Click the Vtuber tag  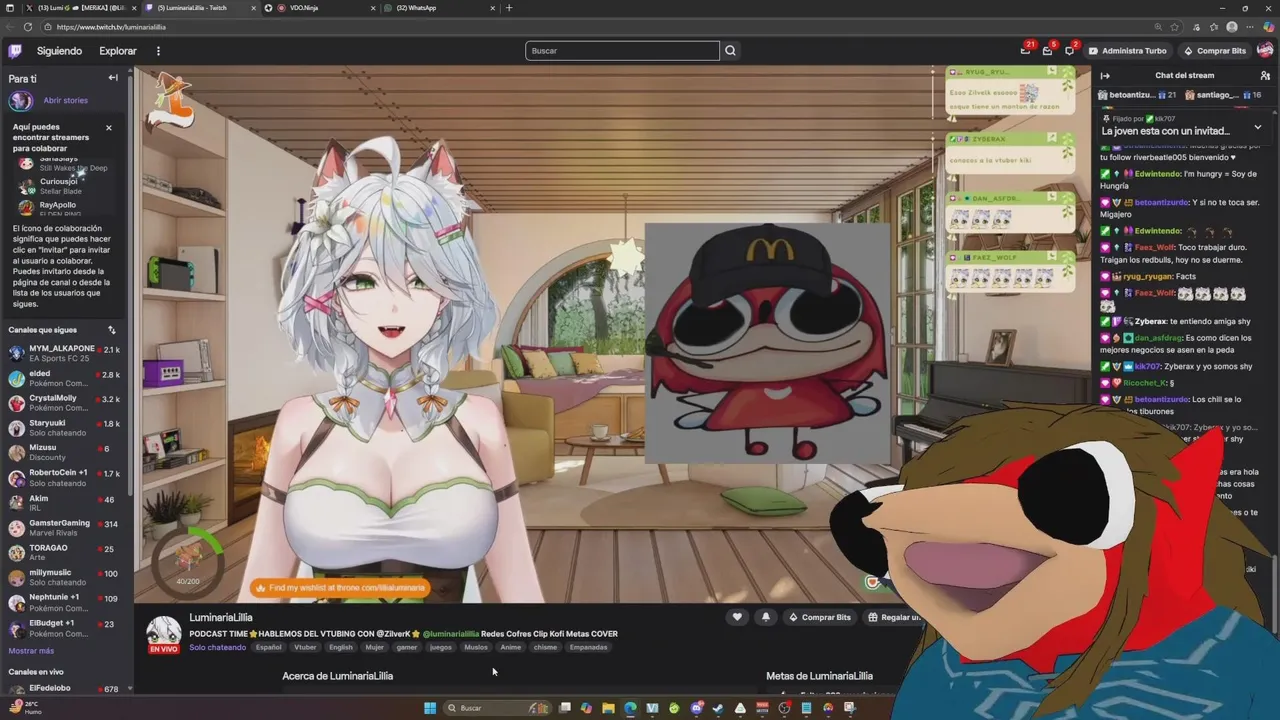[305, 647]
